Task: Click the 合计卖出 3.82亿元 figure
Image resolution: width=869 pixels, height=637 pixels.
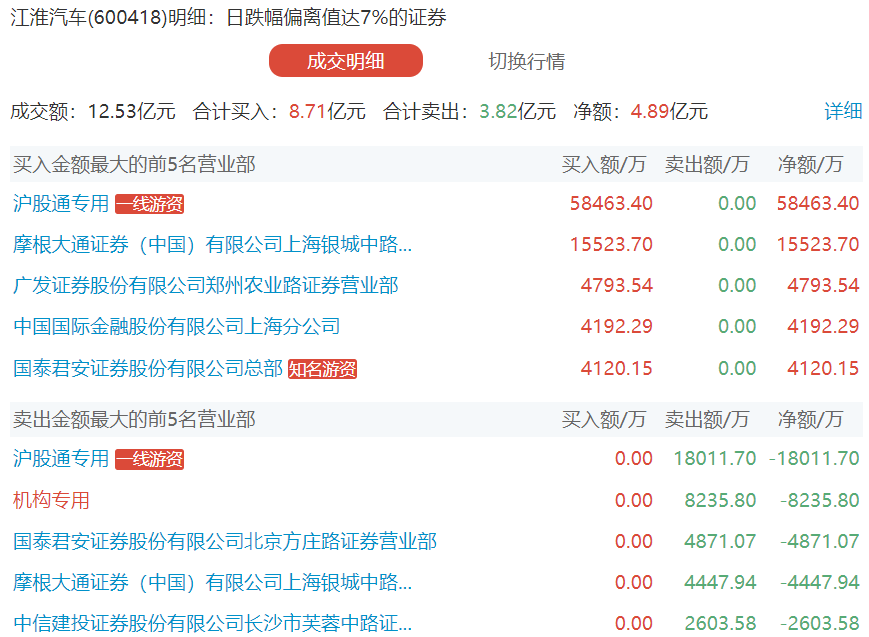Action: [x=469, y=111]
